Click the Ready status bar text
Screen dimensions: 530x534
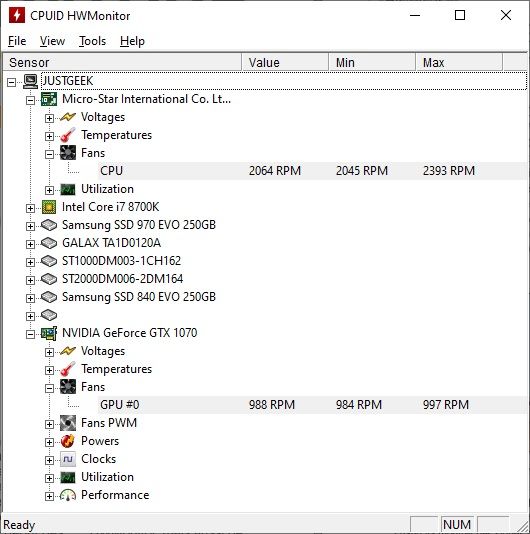19,525
